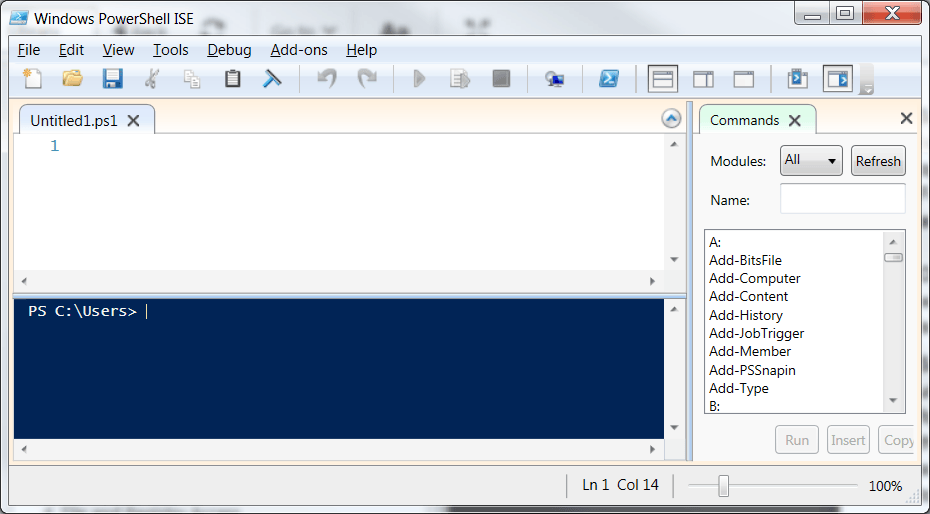The height and width of the screenshot is (514, 930).
Task: Open the Edit menu
Action: tap(71, 50)
